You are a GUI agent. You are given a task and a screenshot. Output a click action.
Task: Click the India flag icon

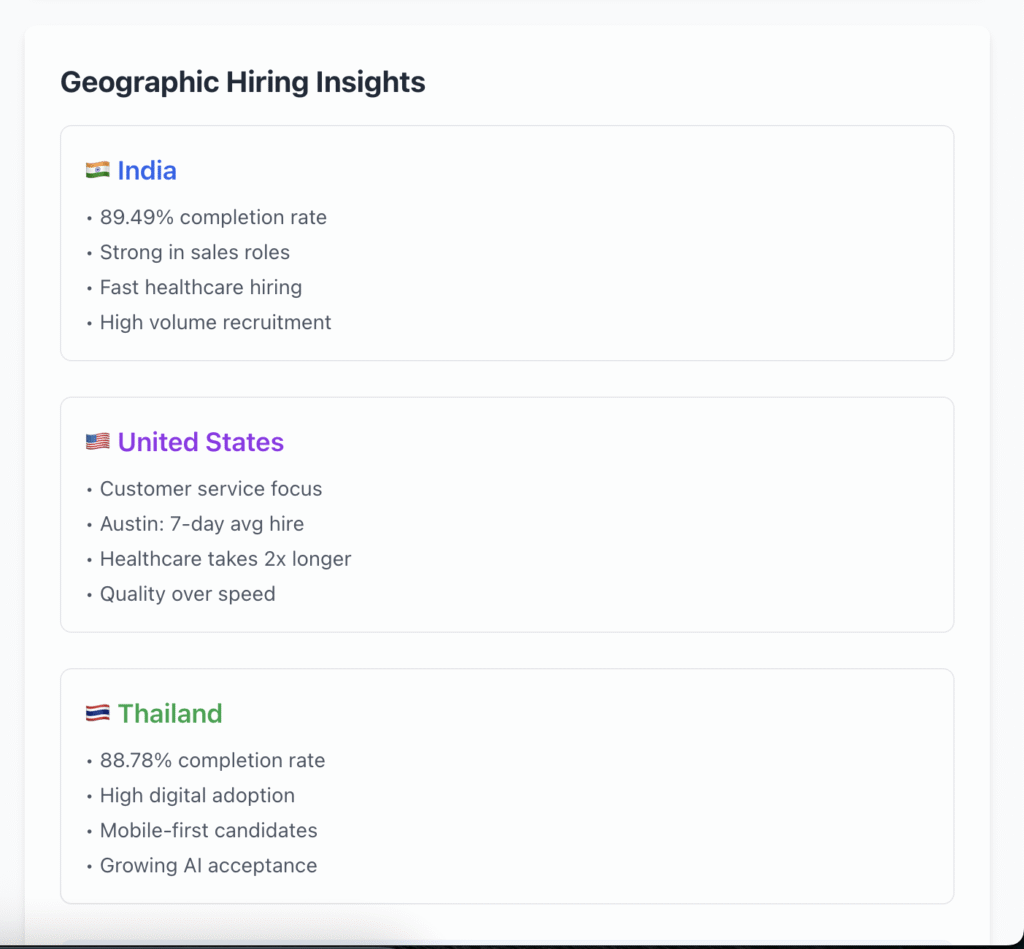click(x=97, y=171)
